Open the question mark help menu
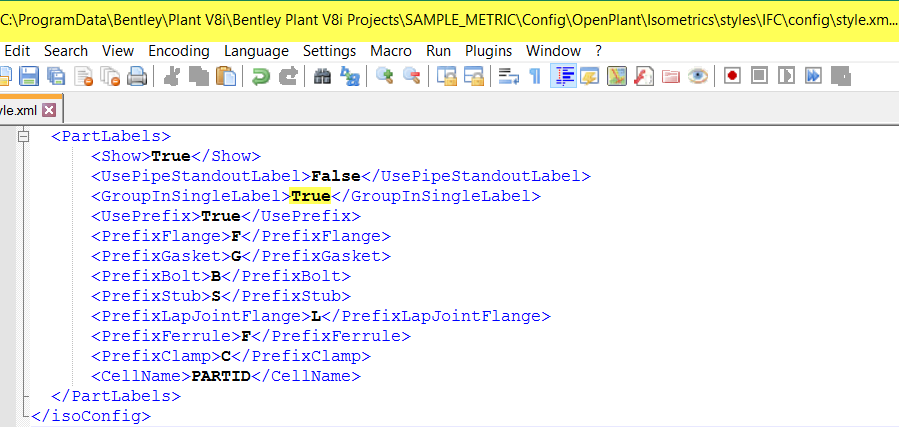This screenshot has height=427, width=899. 599,51
